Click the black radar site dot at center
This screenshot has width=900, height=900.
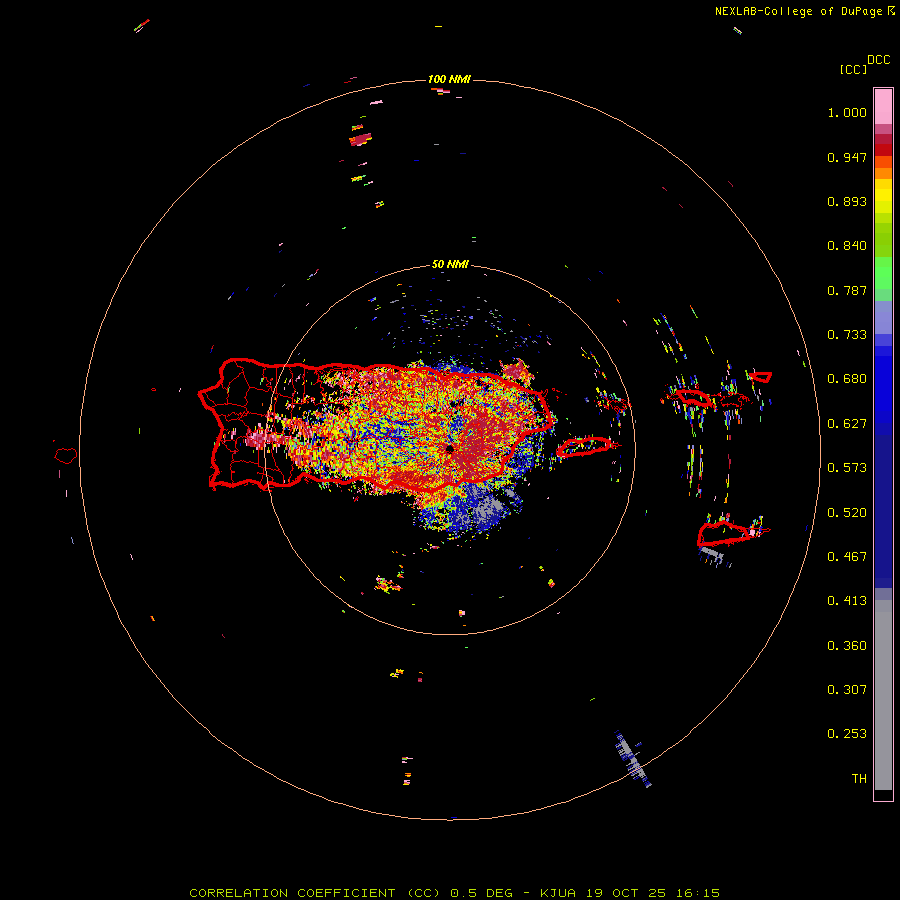click(449, 449)
